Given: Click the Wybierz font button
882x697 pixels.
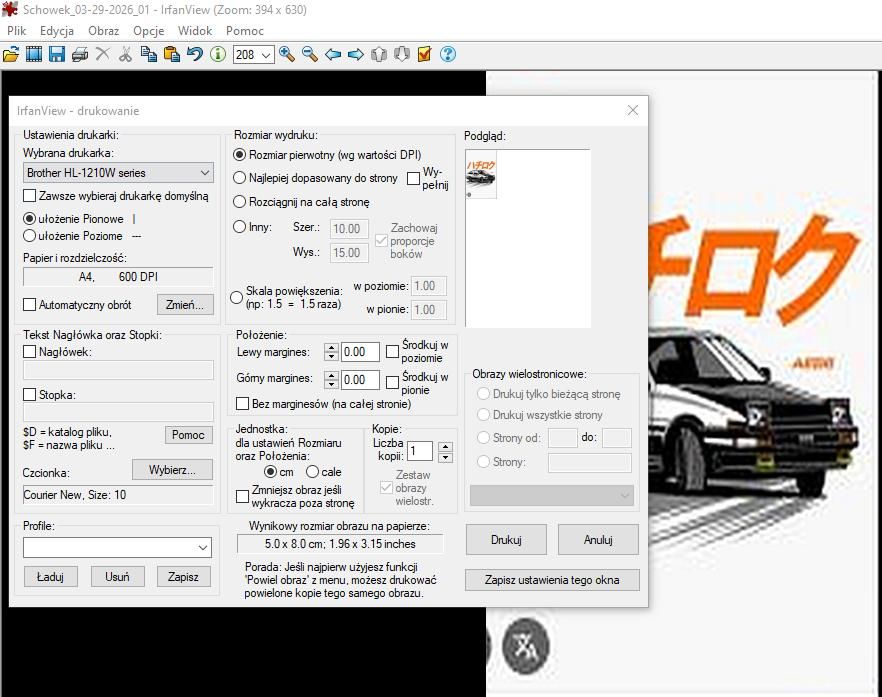Looking at the screenshot, I should [172, 470].
